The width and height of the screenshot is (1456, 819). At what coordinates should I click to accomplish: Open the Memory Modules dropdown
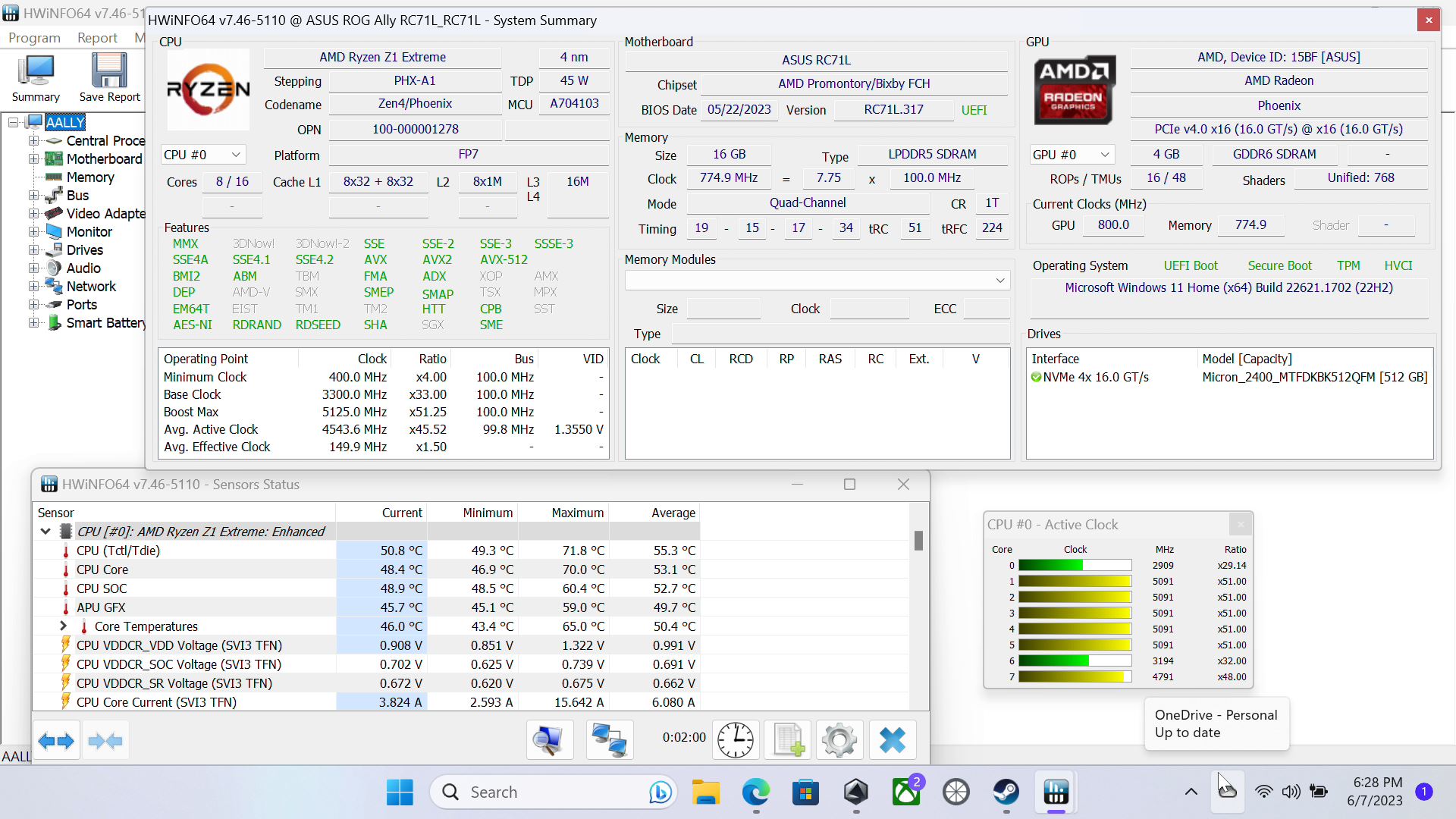817,281
